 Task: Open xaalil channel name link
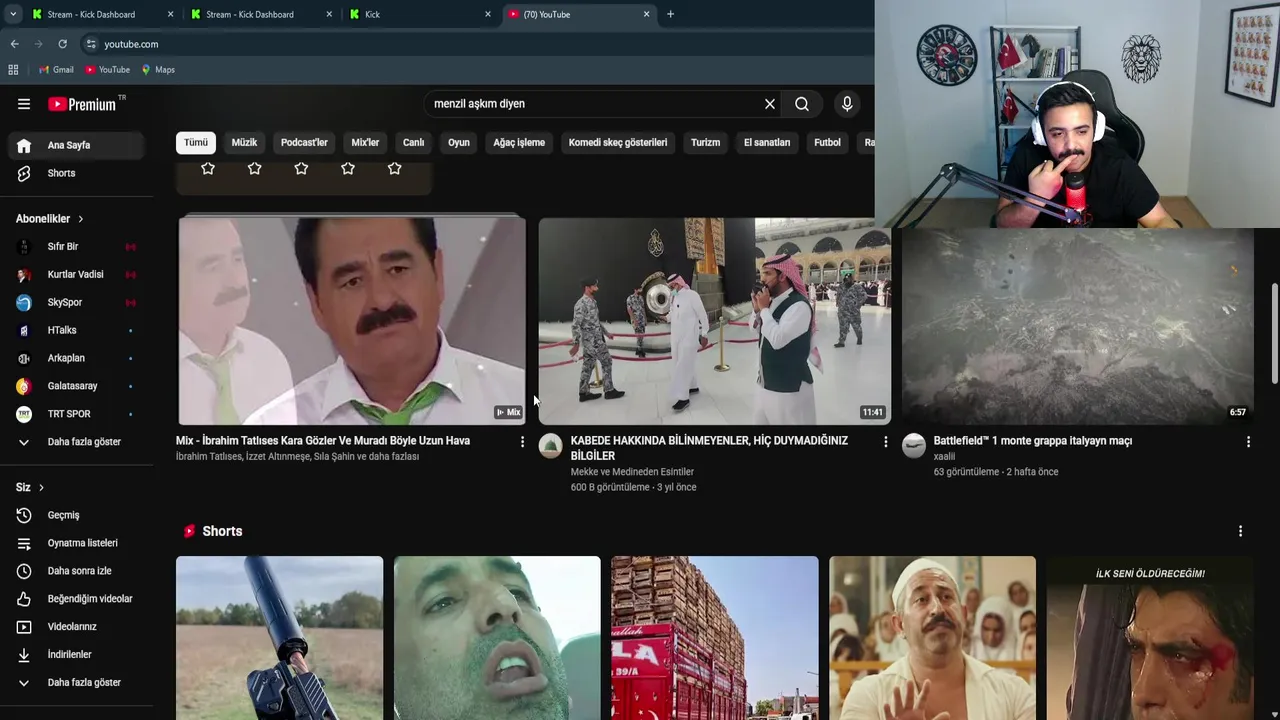tap(944, 457)
